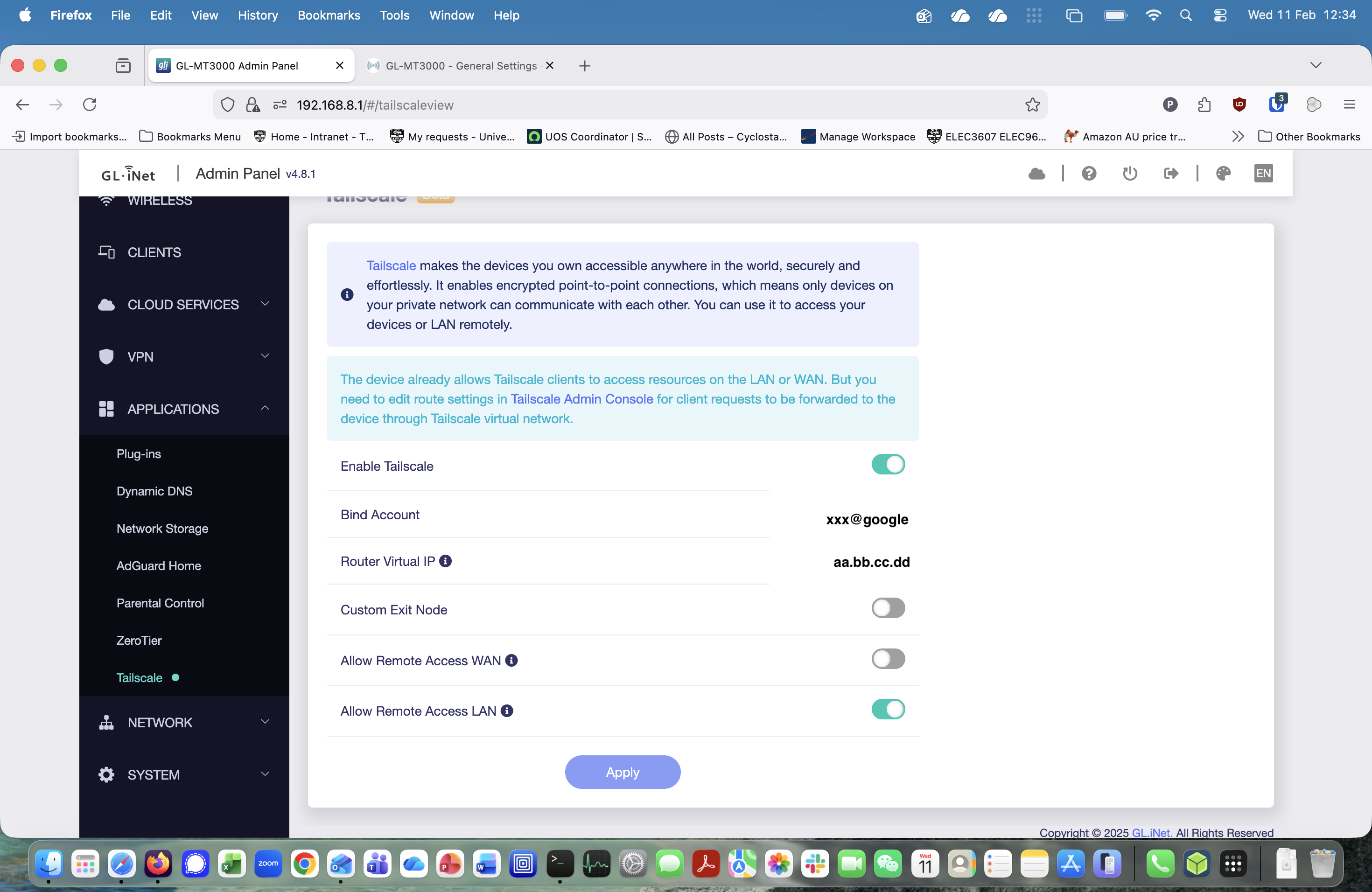Open Firefox Bookmarks menu in menu bar
Screen dimensions: 1372x892
click(x=329, y=15)
